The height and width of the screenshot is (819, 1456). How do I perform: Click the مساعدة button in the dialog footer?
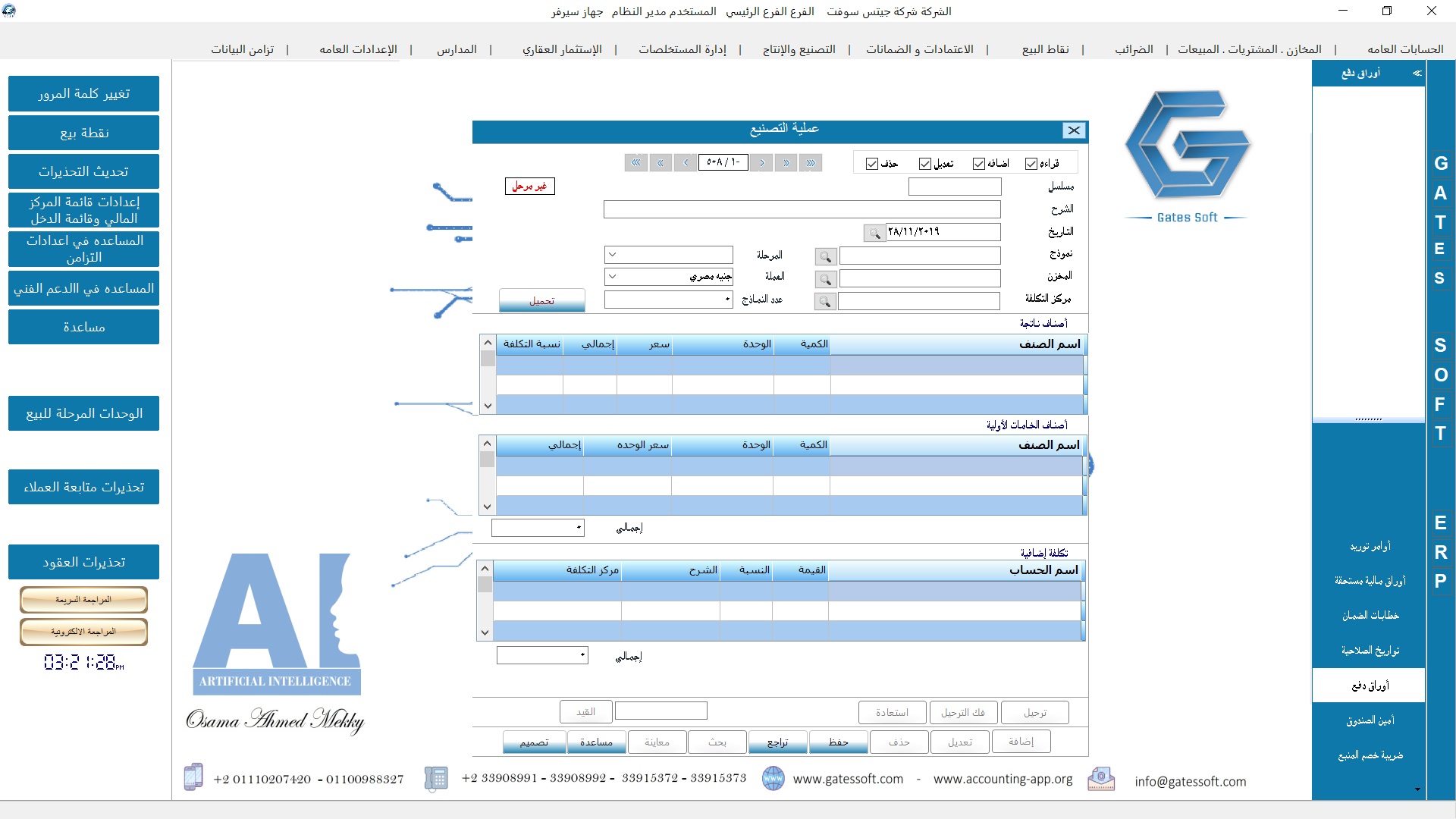pyautogui.click(x=596, y=742)
